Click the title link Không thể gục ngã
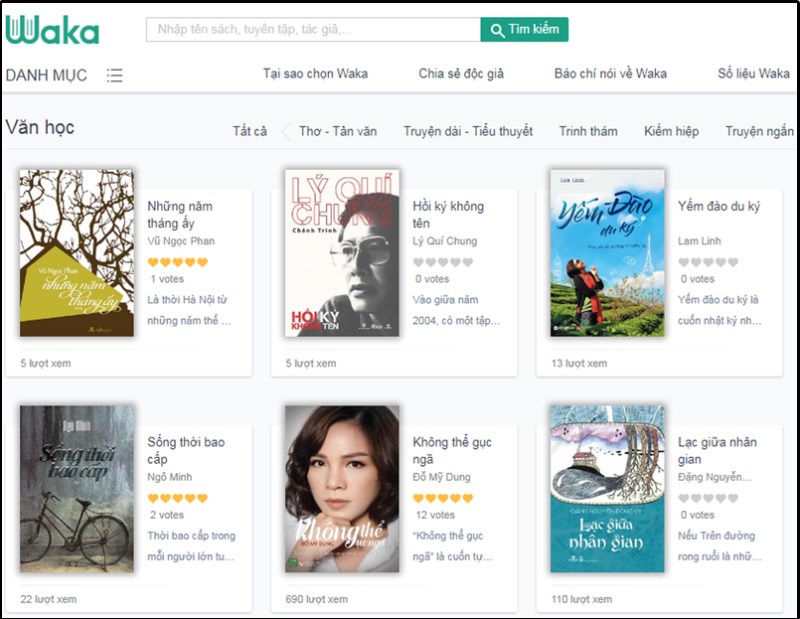Viewport: 800px width, 619px height. click(452, 451)
